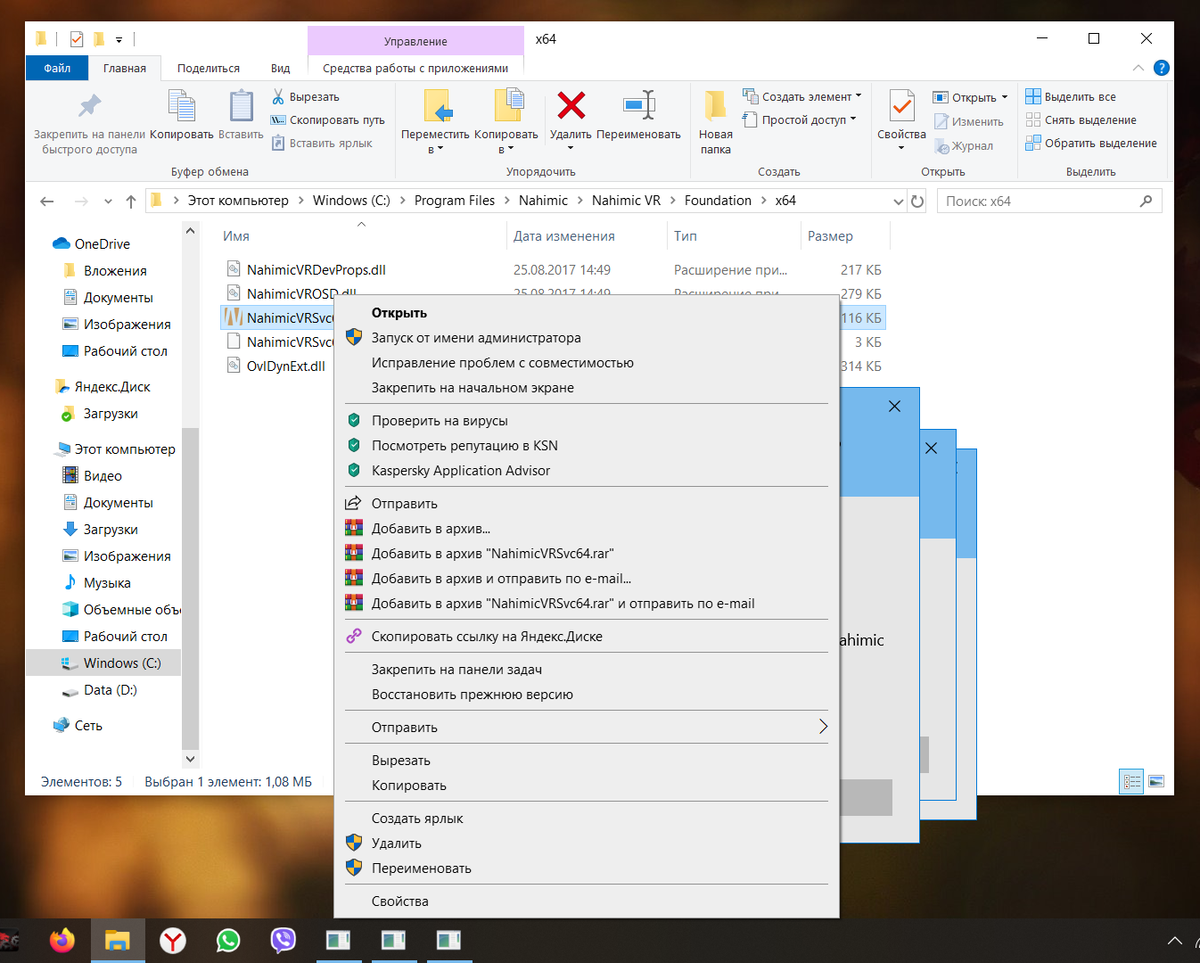This screenshot has height=963, width=1200.
Task: Open Yandex Browser from taskbar
Action: coord(173,940)
